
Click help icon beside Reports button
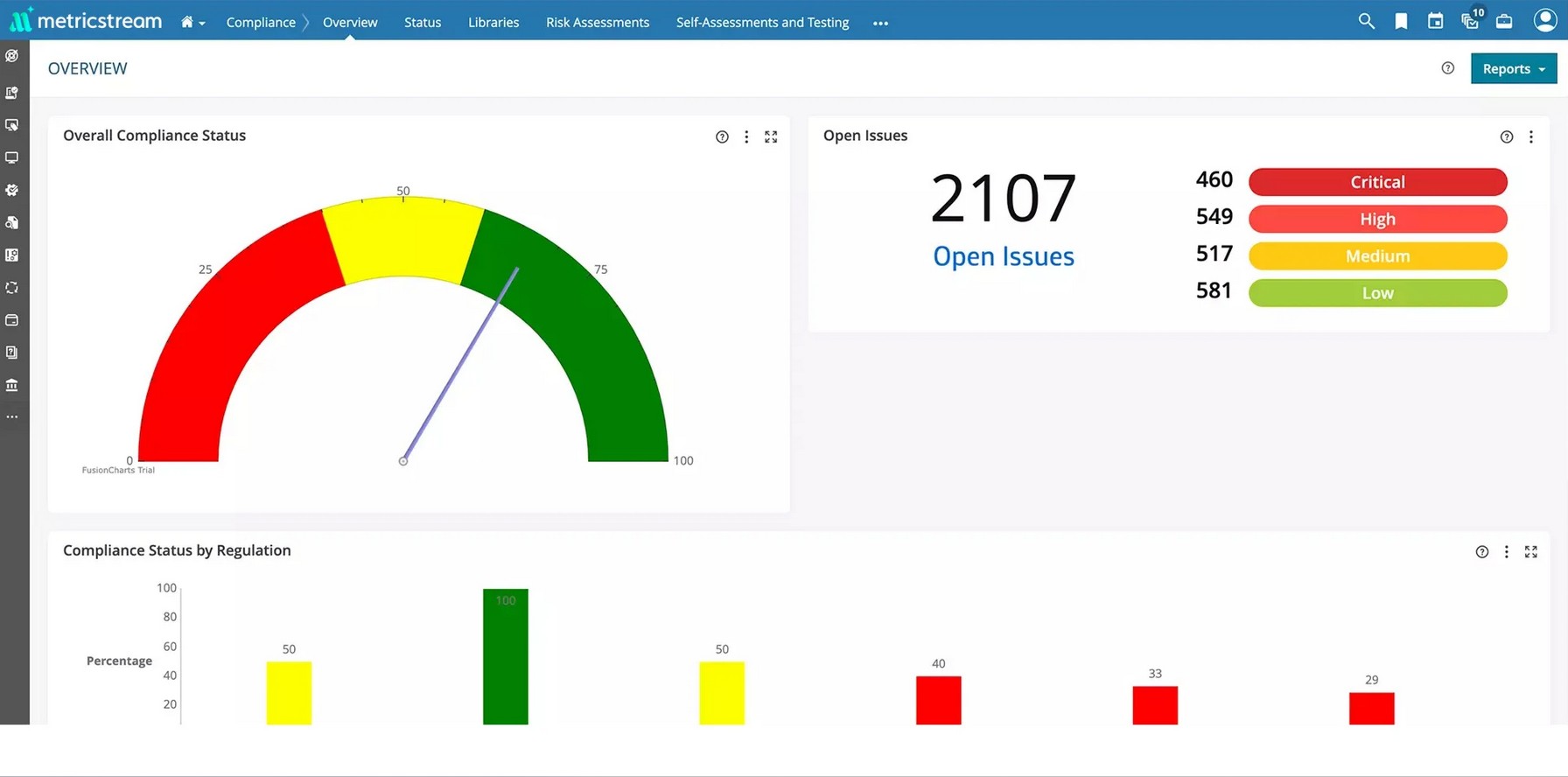coord(1448,68)
